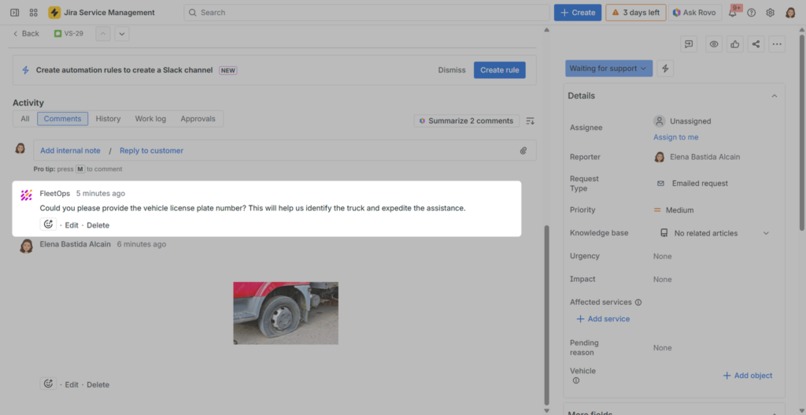Delete the FleetOps comment
Screen dimensions: 806x415
[x=98, y=225]
